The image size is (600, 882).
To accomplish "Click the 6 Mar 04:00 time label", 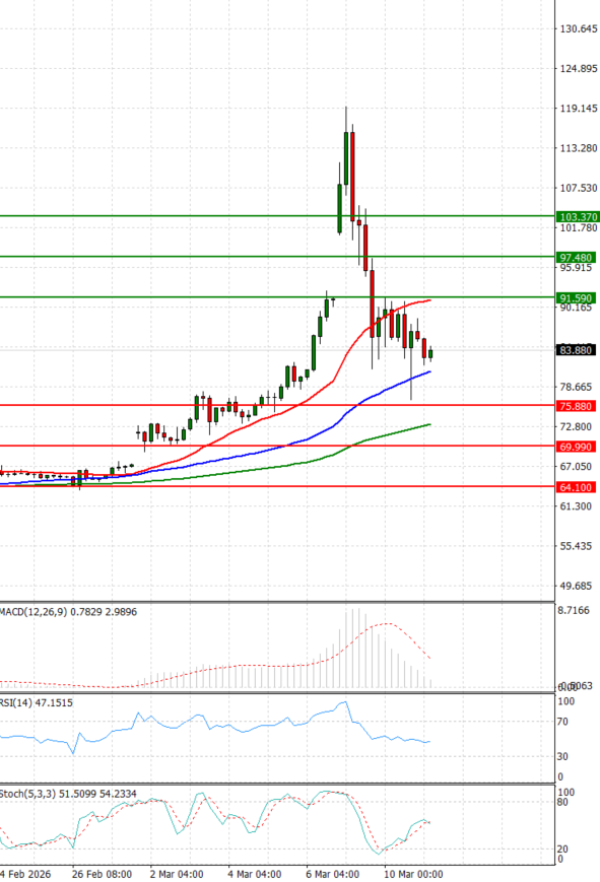I will [x=331, y=873].
